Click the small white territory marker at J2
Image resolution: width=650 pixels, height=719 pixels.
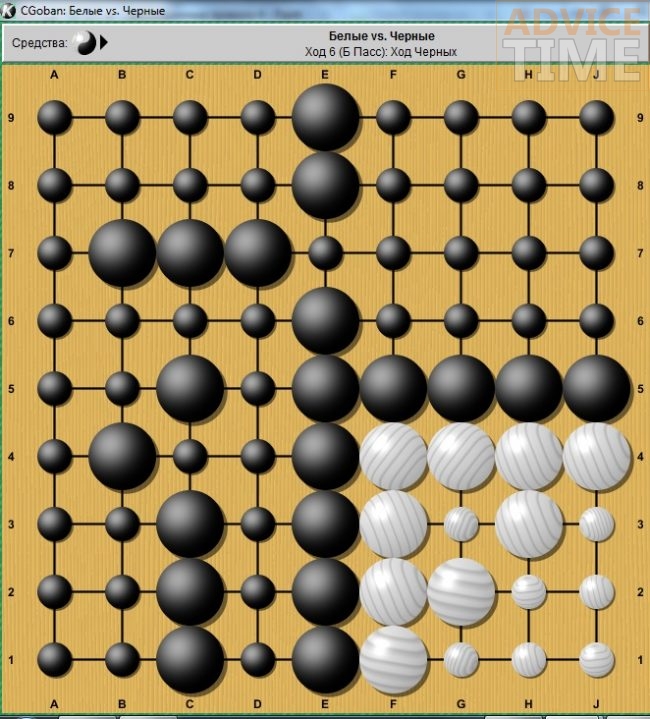pyautogui.click(x=597, y=592)
